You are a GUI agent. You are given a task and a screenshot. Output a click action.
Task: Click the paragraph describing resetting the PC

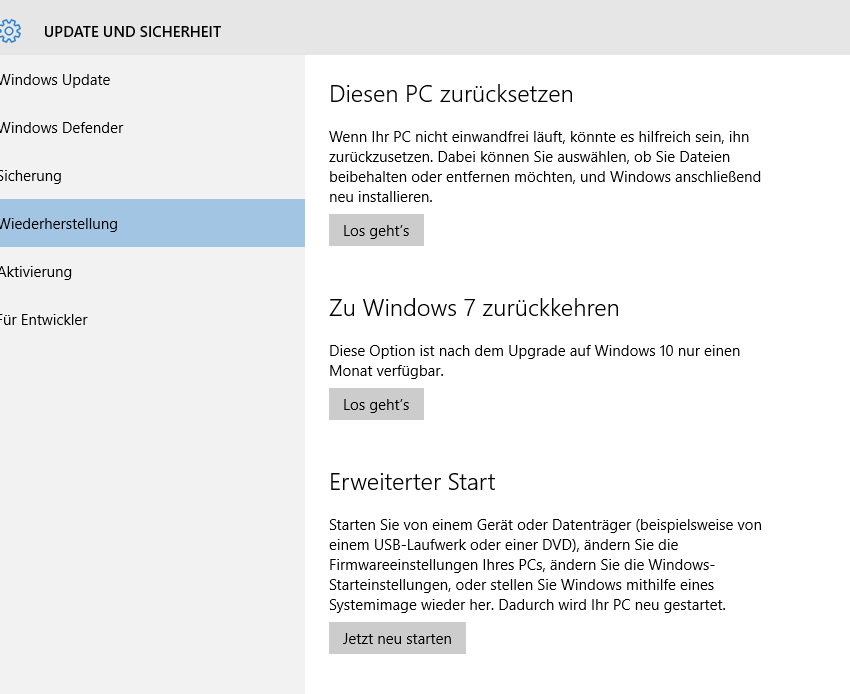pos(545,166)
